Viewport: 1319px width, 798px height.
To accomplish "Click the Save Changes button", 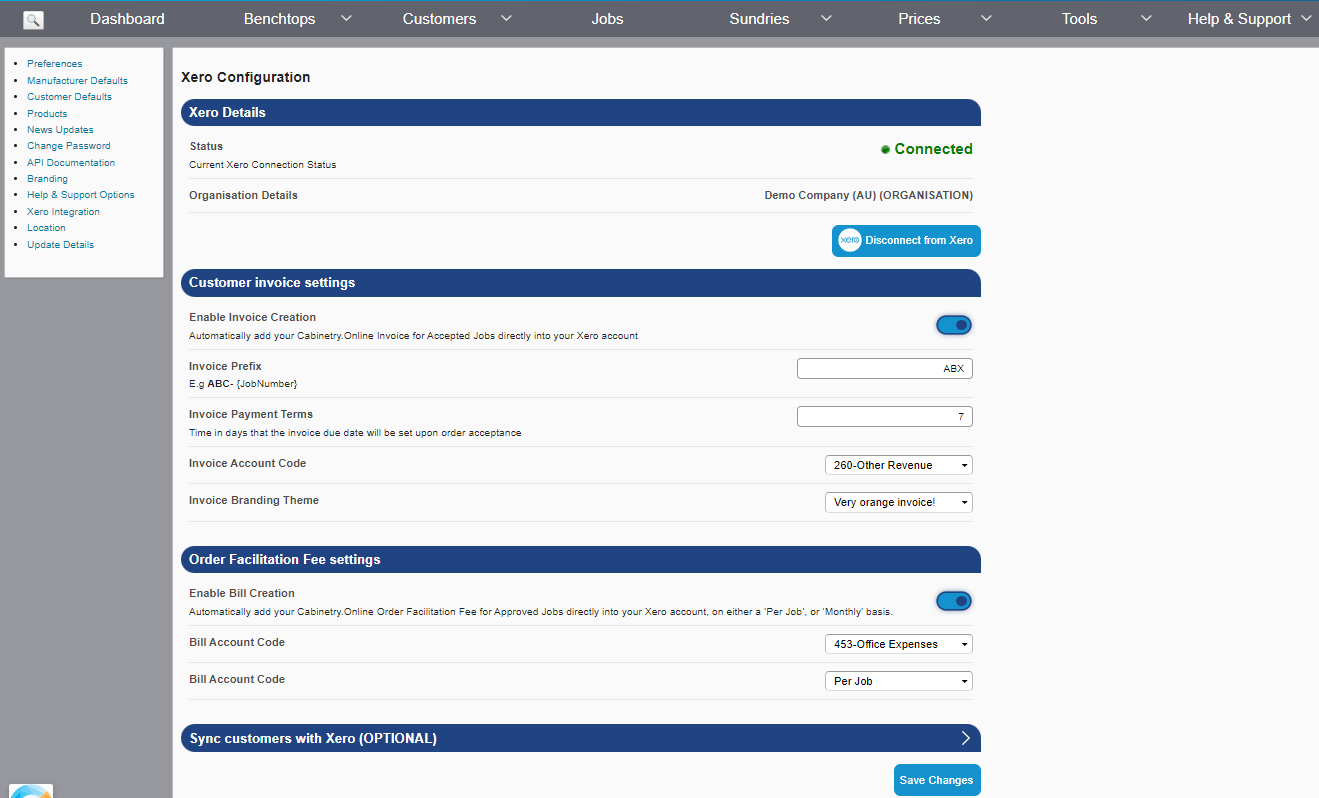I will [936, 780].
